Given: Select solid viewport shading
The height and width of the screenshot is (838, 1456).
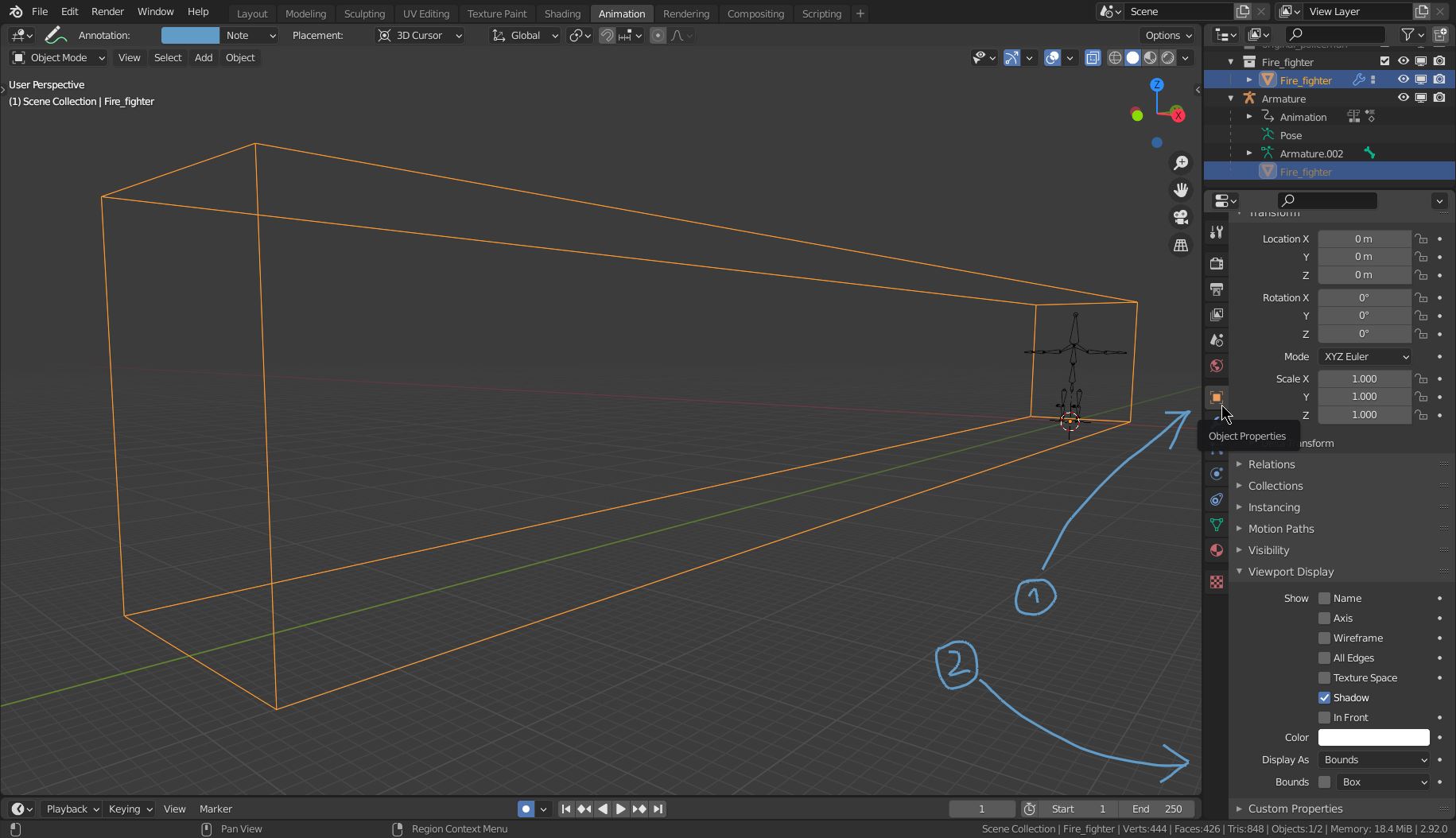Looking at the screenshot, I should coord(1132,57).
